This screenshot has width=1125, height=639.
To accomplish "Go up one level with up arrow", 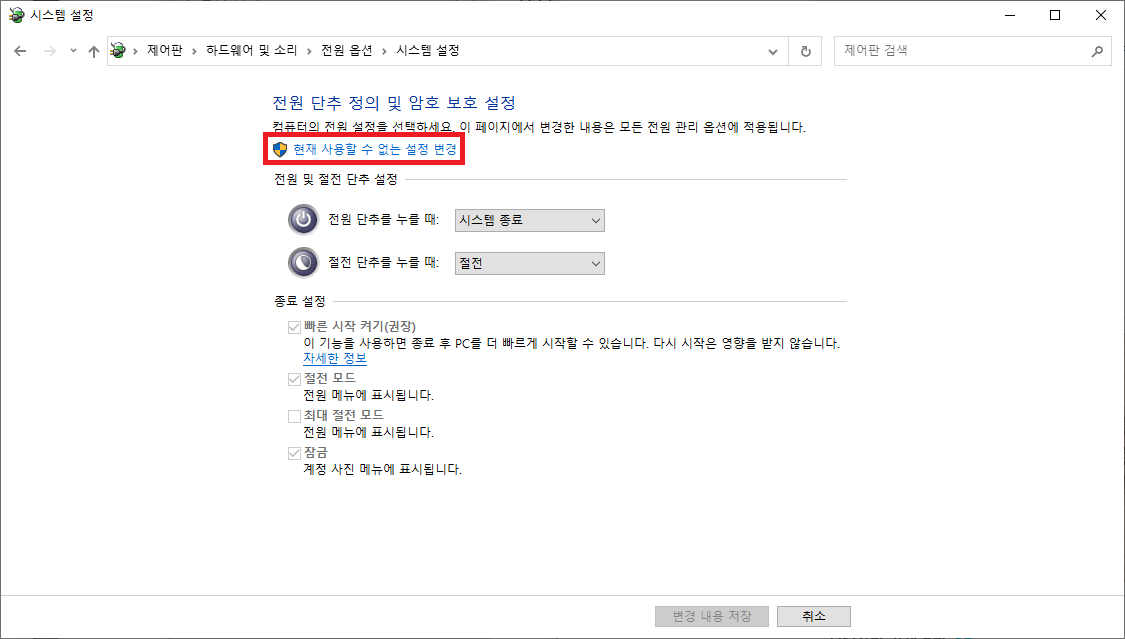I will (93, 51).
